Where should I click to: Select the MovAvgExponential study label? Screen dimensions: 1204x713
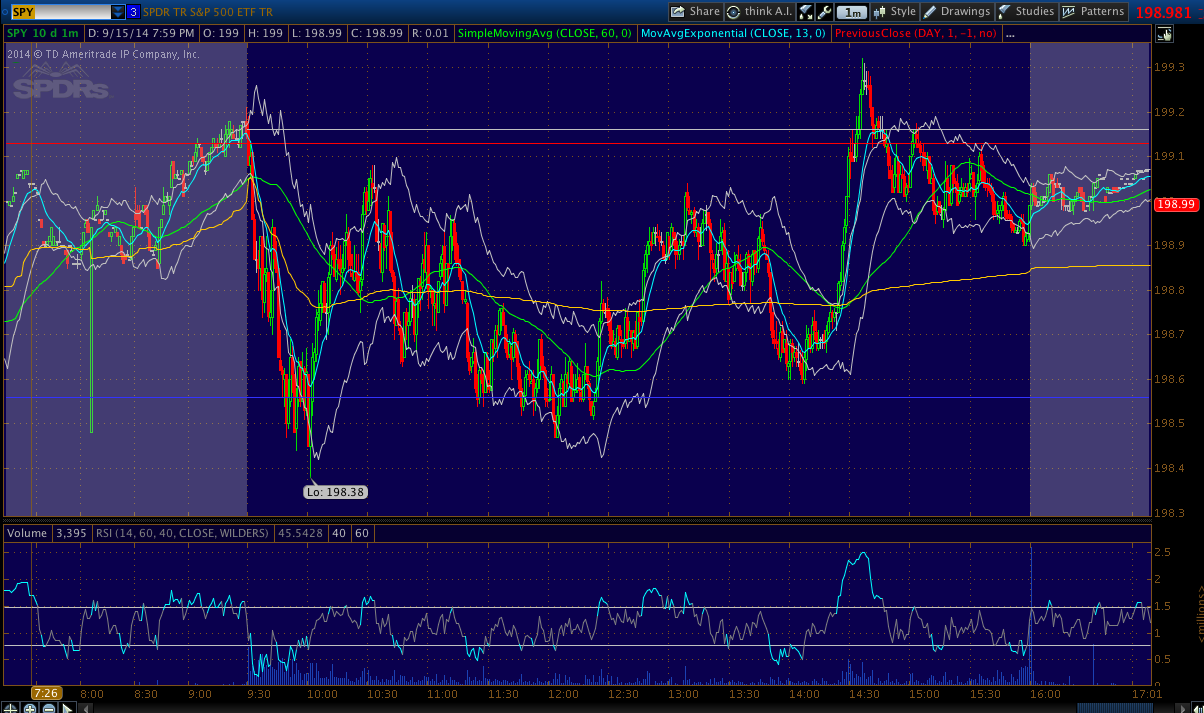click(733, 34)
